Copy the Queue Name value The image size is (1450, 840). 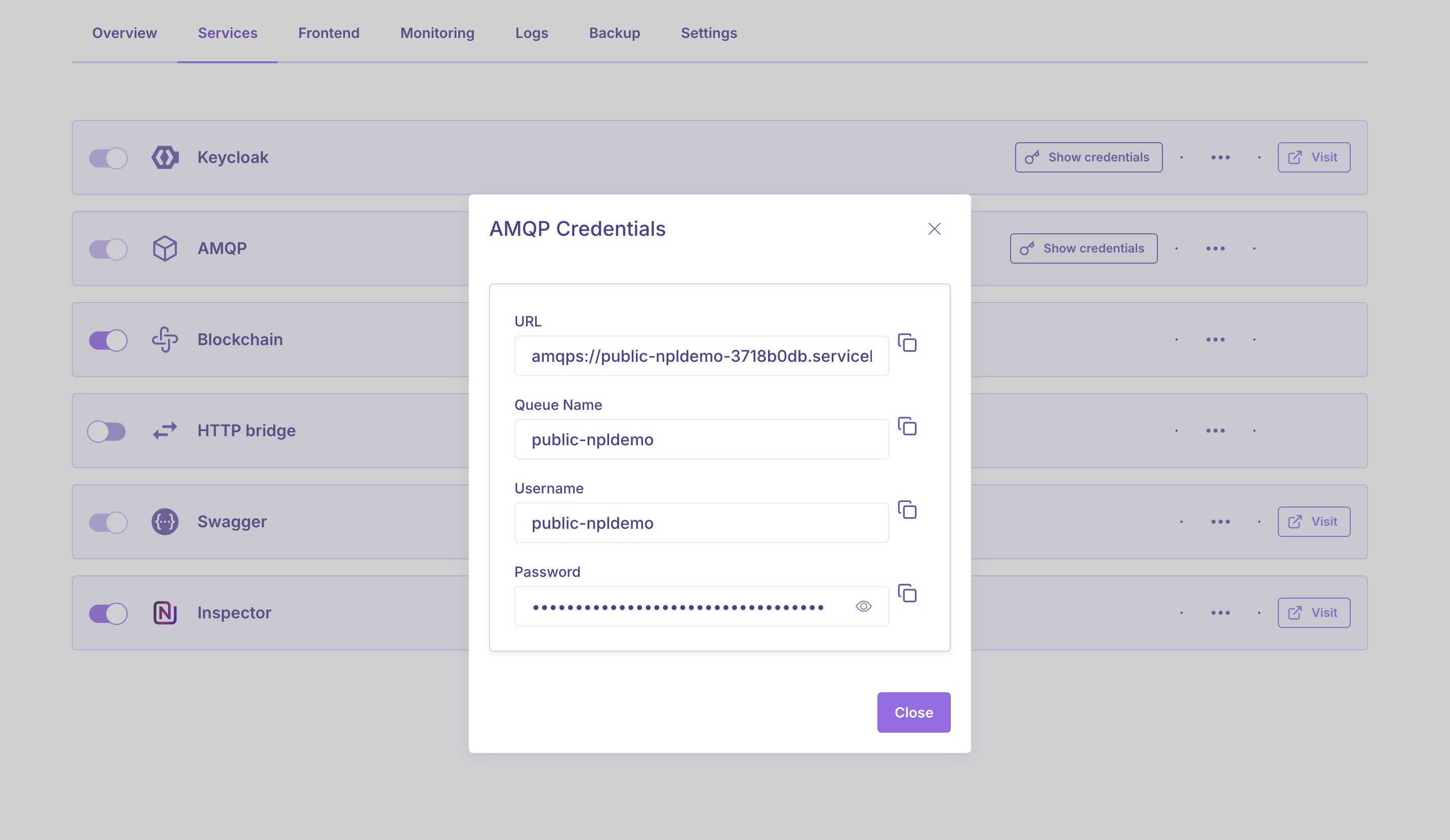tap(907, 426)
